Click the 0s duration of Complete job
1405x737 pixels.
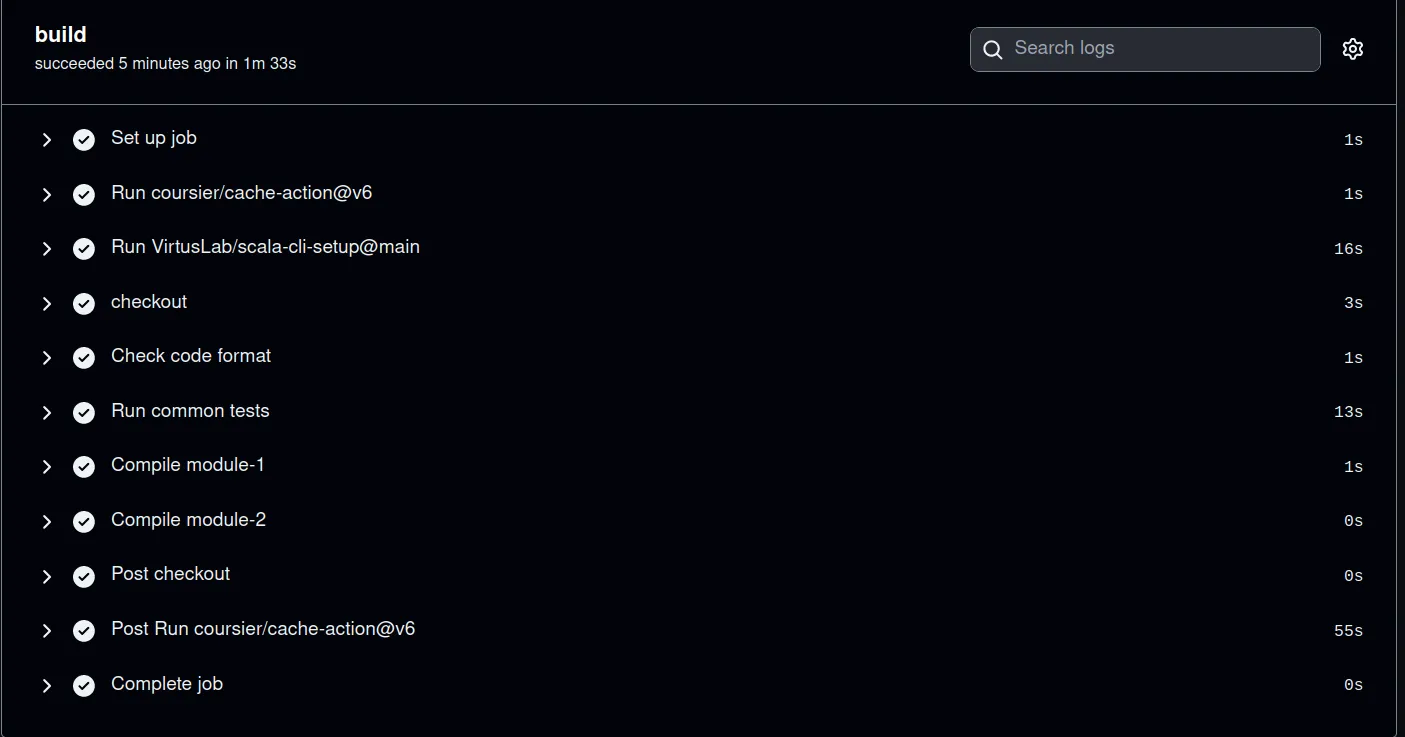point(1353,685)
